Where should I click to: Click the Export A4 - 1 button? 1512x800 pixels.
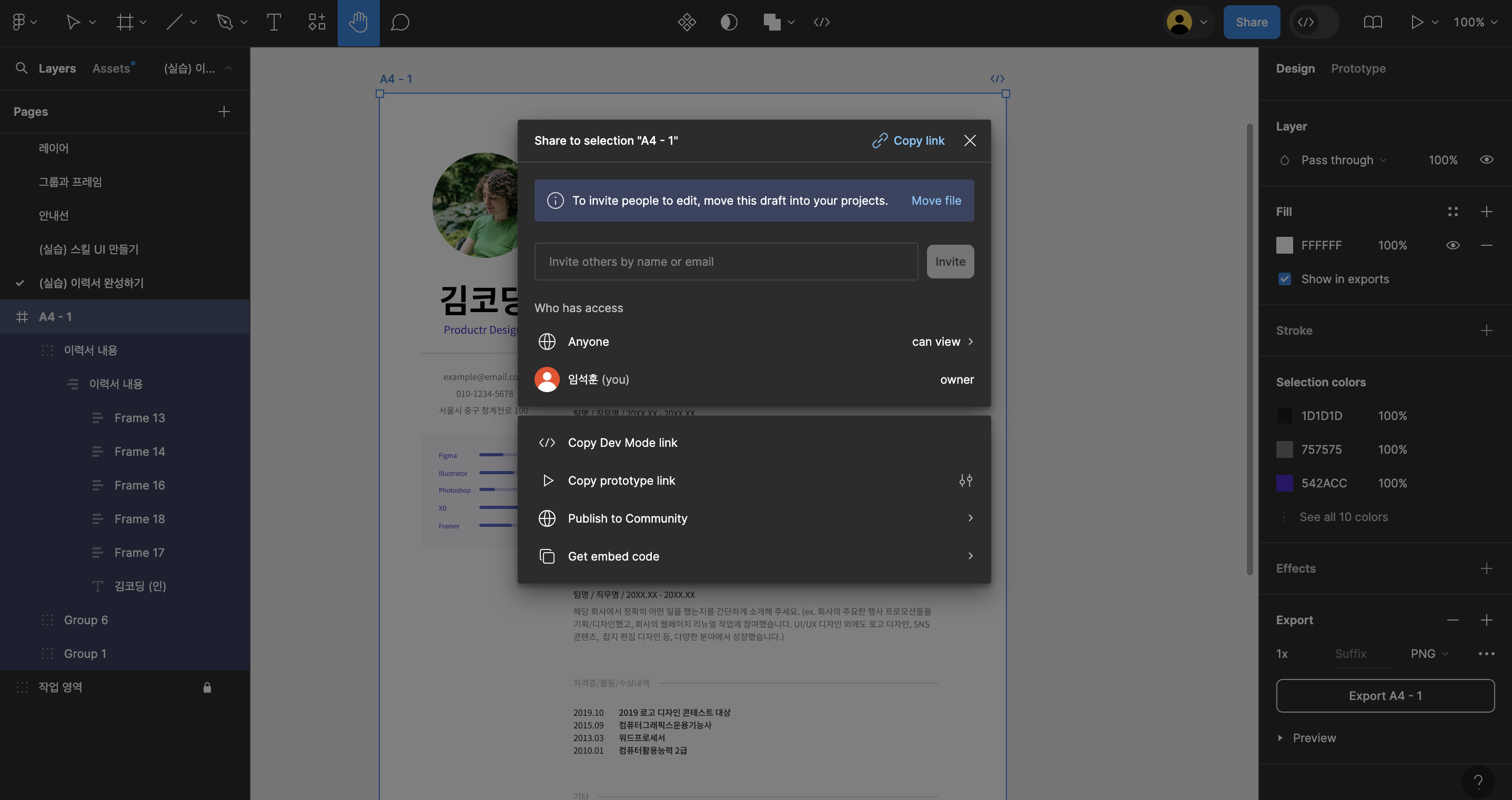point(1385,696)
